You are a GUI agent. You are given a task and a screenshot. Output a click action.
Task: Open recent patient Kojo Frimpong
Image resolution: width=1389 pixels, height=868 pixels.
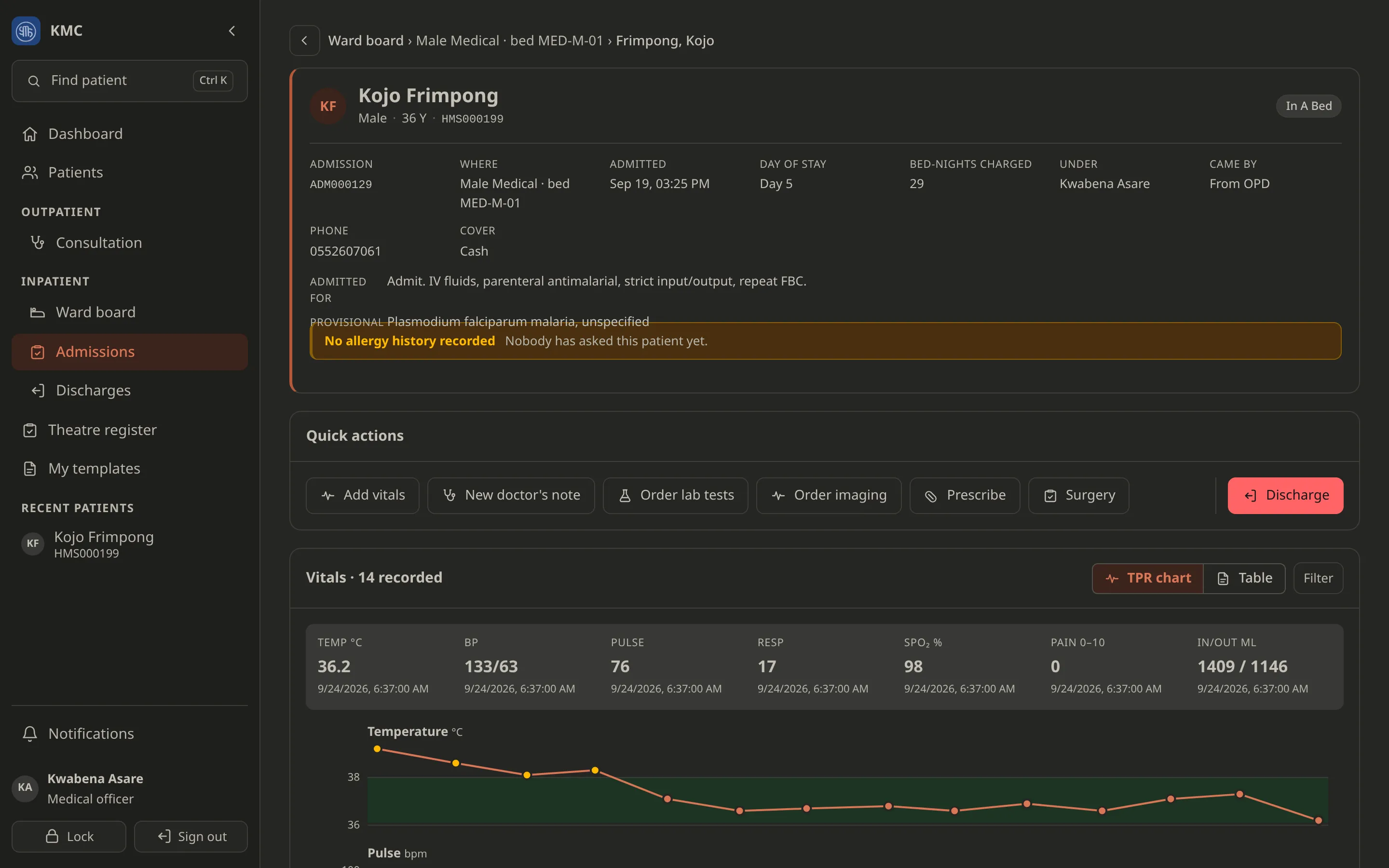pos(130,543)
